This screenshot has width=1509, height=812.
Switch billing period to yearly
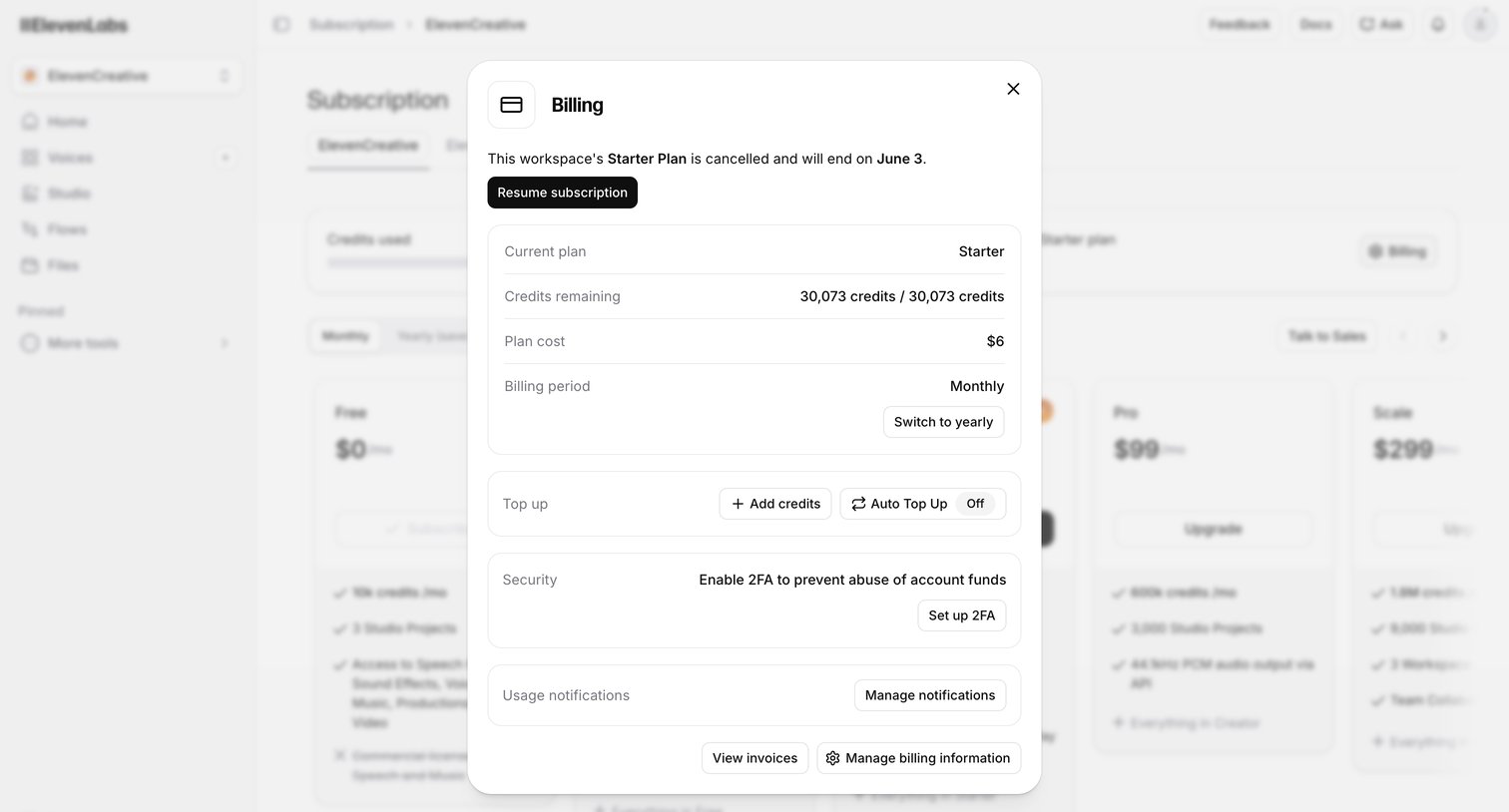(x=943, y=422)
